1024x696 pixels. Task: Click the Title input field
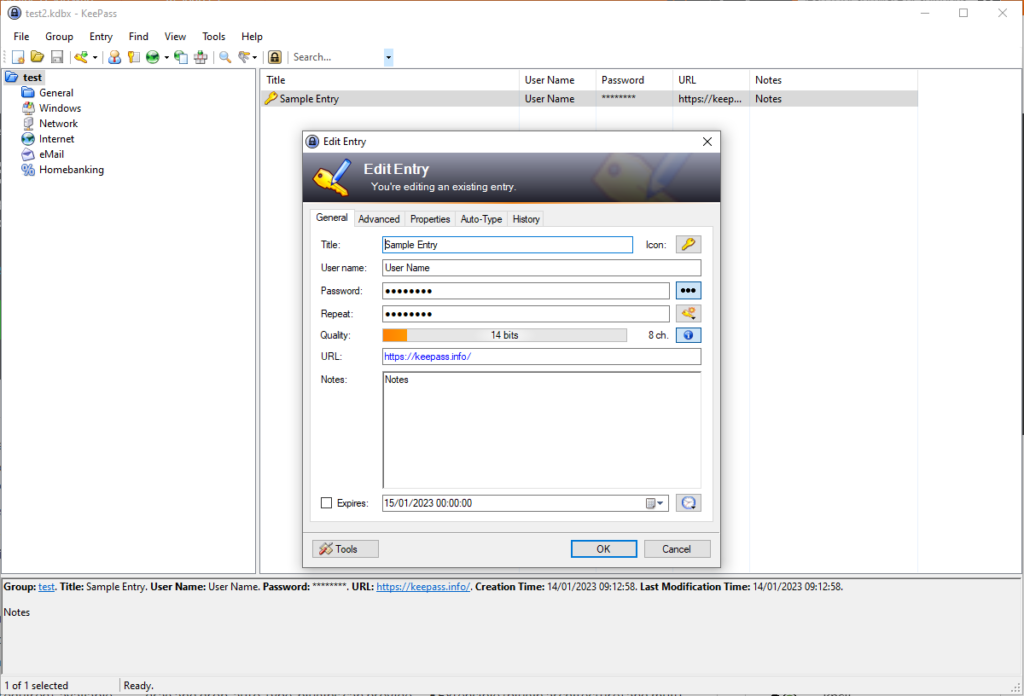pos(507,245)
